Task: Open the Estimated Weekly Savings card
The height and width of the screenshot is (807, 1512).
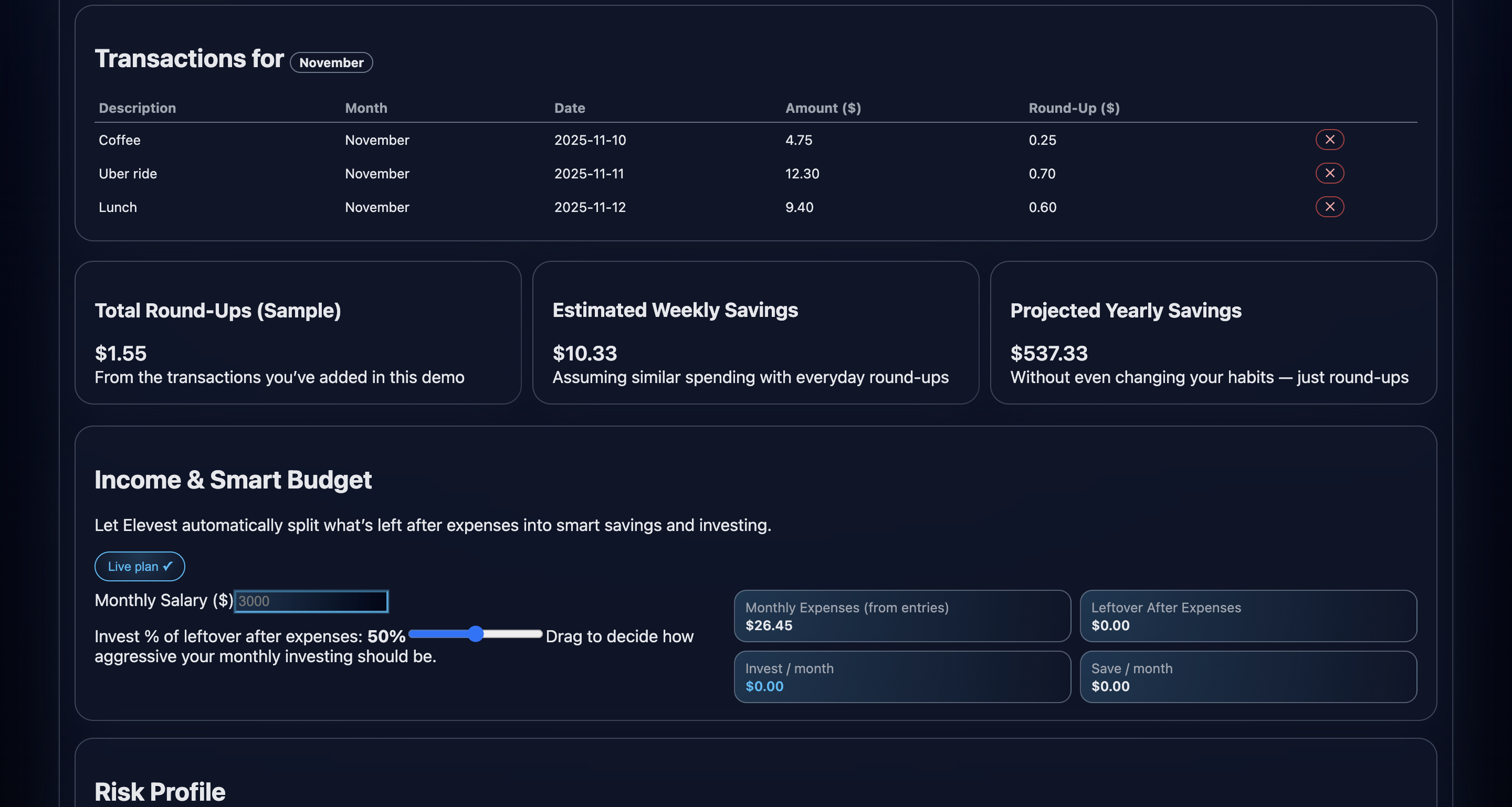Action: (x=755, y=333)
